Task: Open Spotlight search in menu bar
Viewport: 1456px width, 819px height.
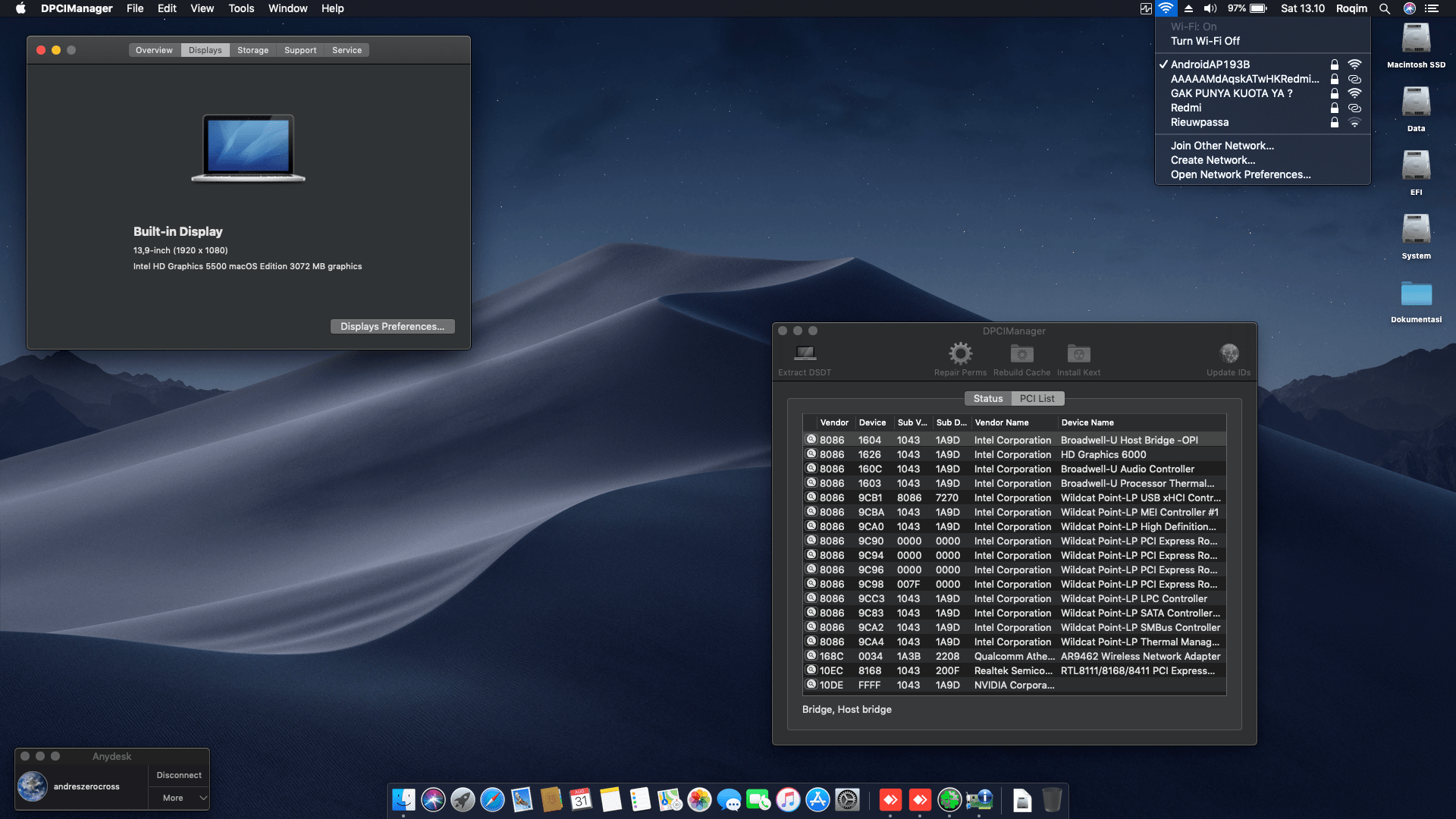Action: (1385, 8)
